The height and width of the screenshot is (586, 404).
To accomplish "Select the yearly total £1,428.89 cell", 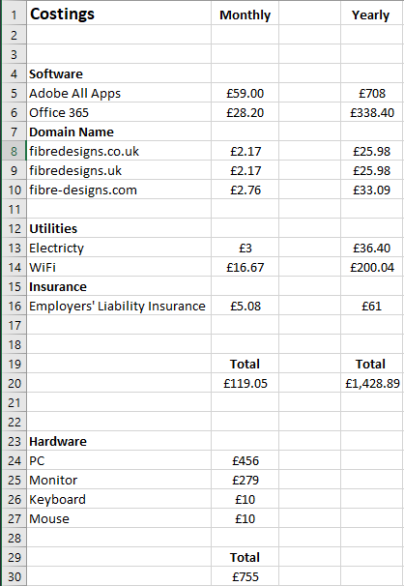I will click(371, 383).
